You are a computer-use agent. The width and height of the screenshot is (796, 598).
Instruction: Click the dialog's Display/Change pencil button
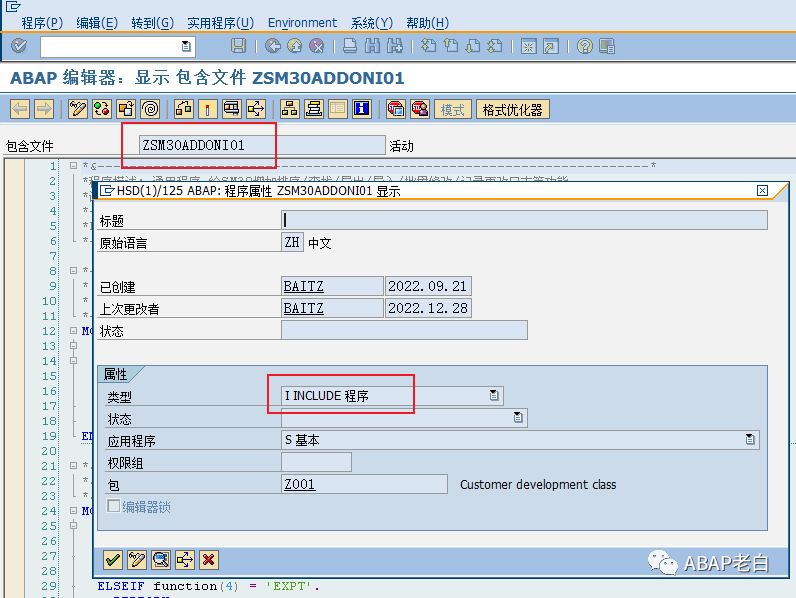pos(137,560)
